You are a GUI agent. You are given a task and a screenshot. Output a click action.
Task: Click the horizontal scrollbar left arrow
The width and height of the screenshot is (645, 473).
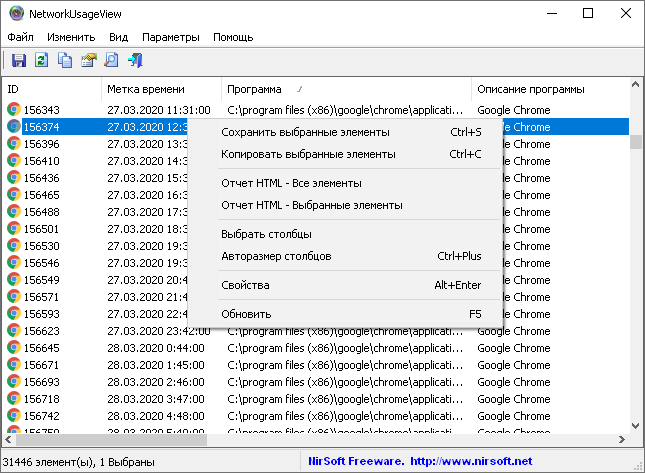click(x=8, y=440)
